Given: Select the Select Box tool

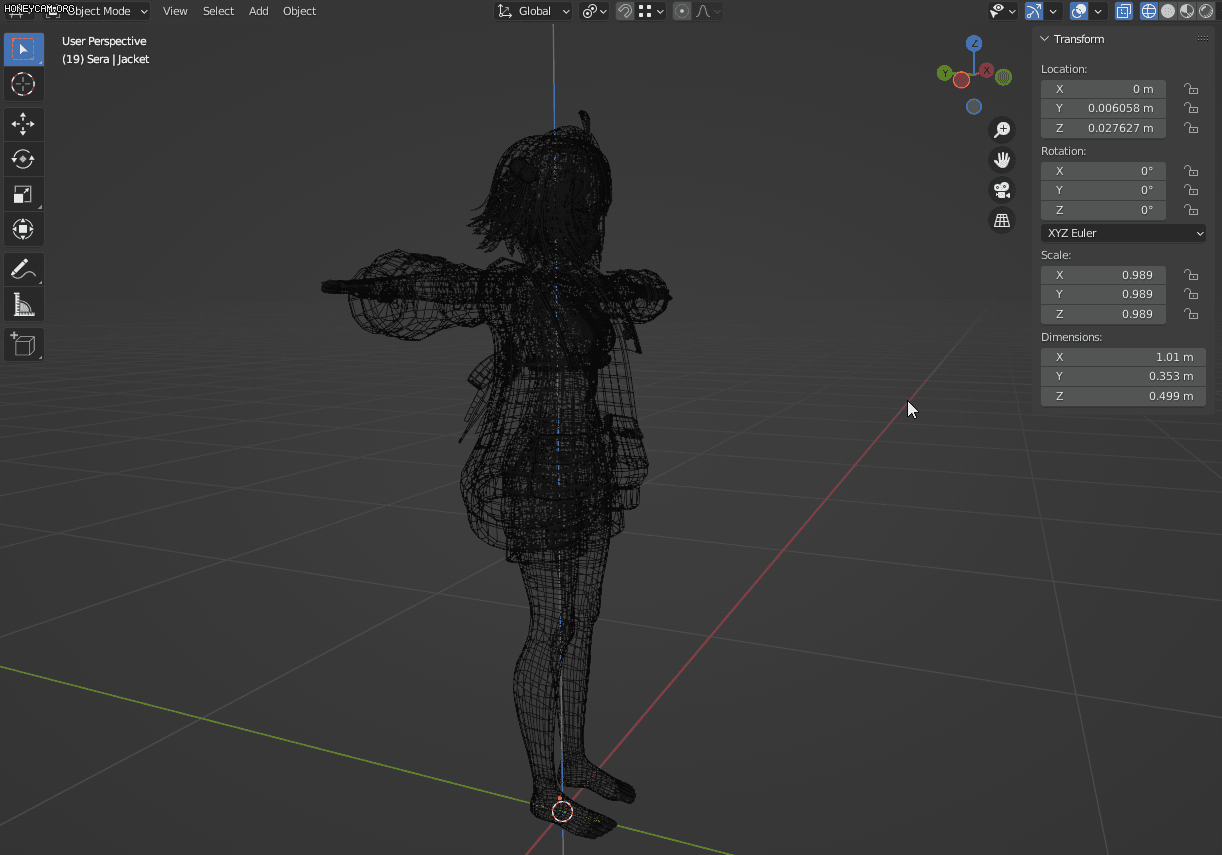Looking at the screenshot, I should (x=23, y=49).
